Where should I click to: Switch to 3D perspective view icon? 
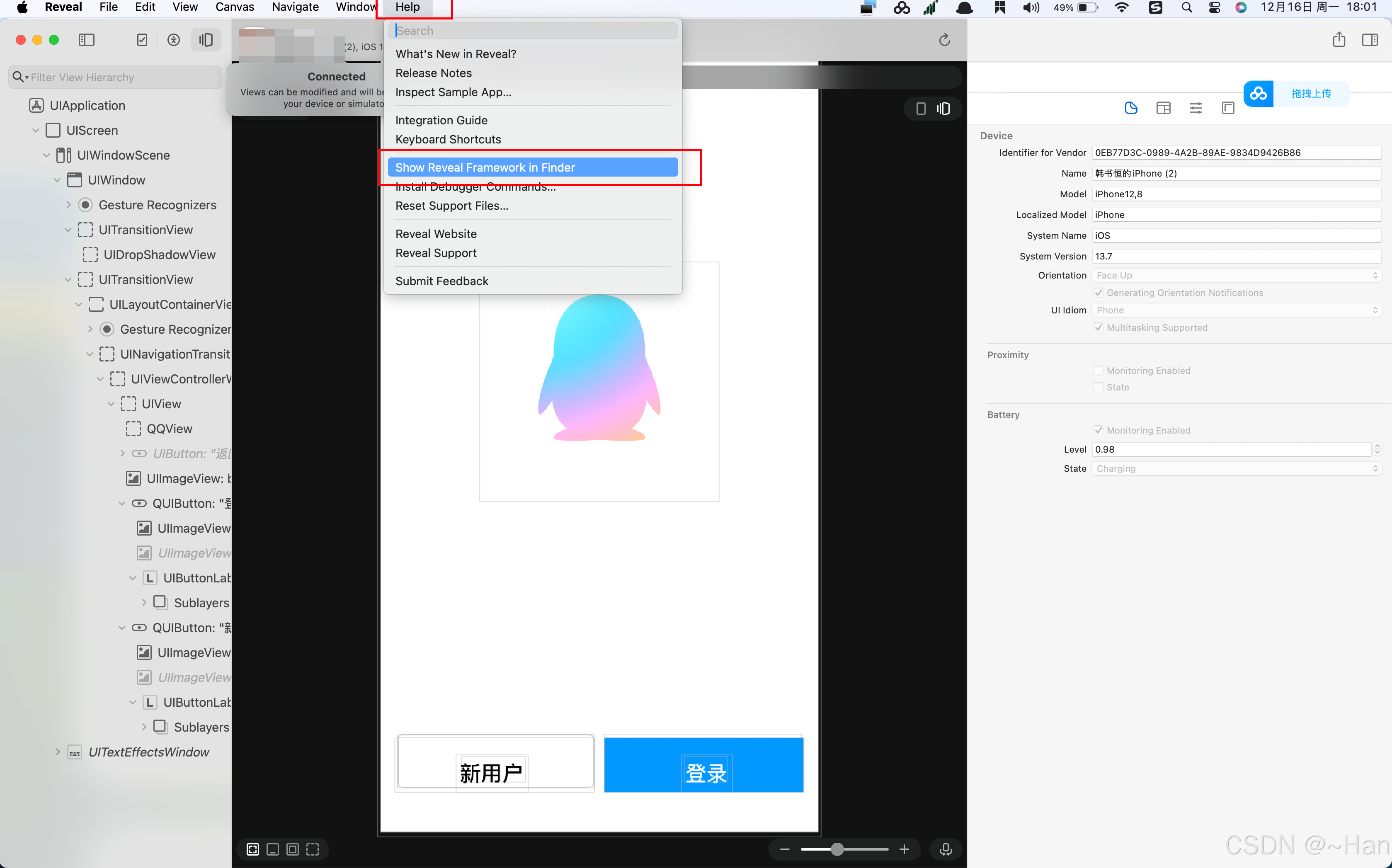944,109
